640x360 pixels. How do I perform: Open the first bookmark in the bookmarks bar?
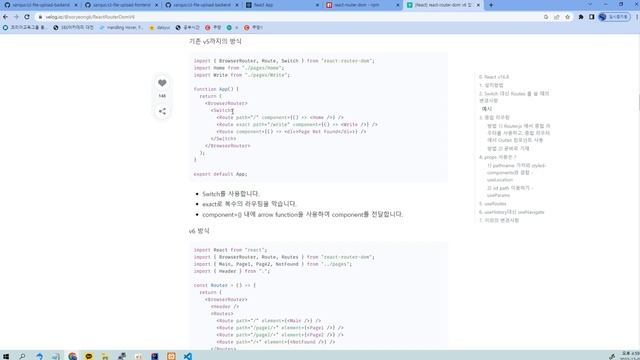(x=24, y=27)
